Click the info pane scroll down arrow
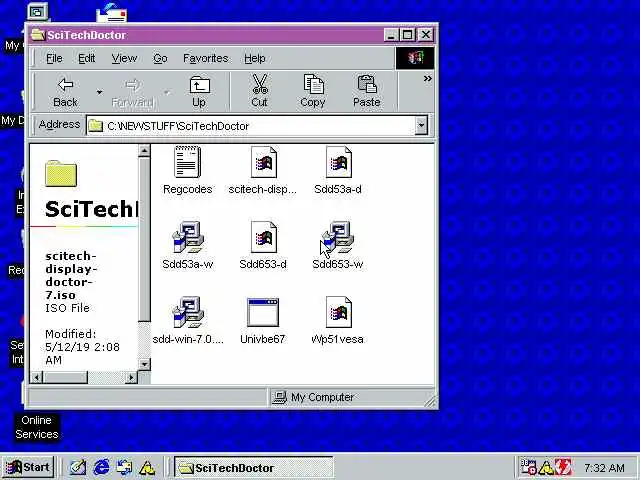This screenshot has width=640, height=480. [x=144, y=363]
